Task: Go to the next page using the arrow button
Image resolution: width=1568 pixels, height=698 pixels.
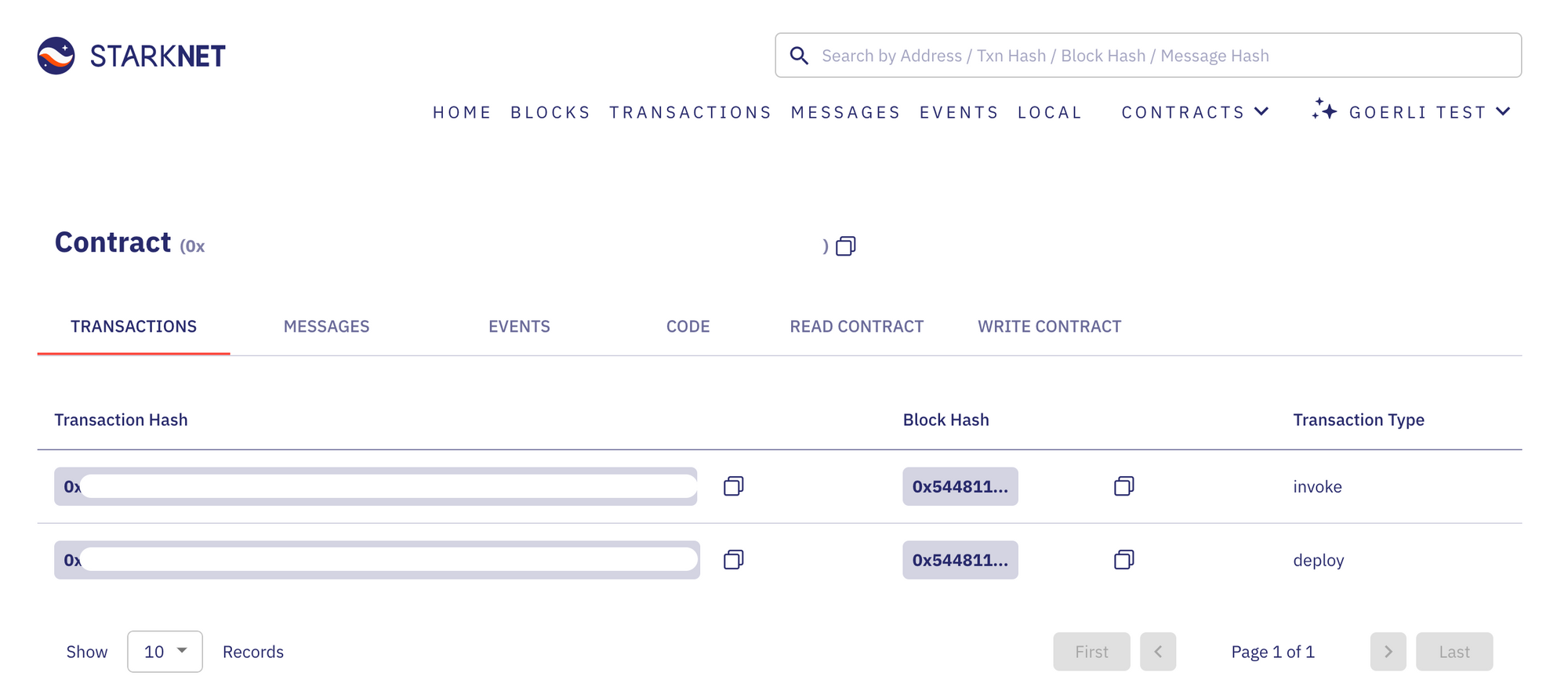Action: pyautogui.click(x=1388, y=651)
